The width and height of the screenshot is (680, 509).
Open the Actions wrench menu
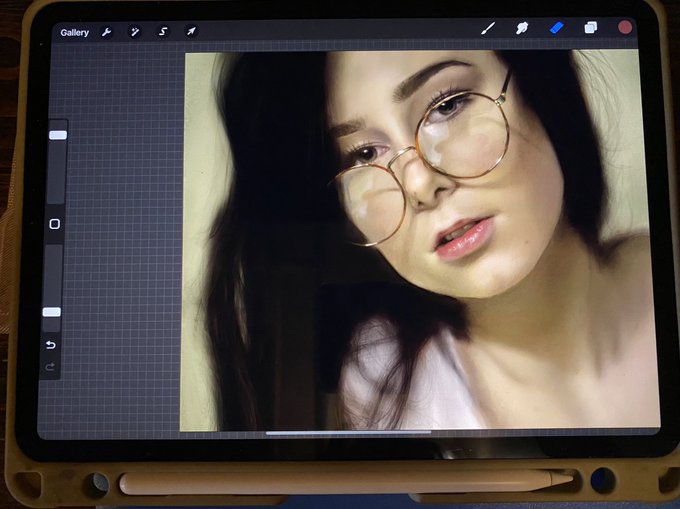106,32
